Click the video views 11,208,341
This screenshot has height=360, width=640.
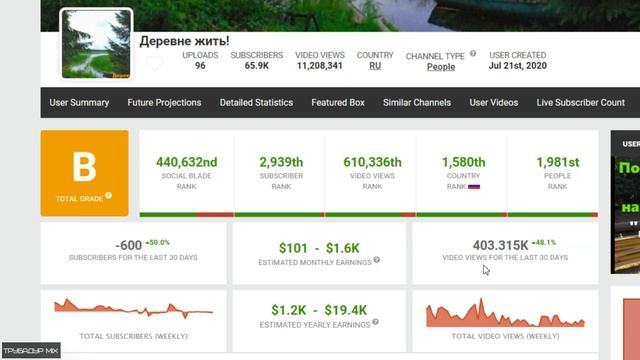[x=320, y=66]
